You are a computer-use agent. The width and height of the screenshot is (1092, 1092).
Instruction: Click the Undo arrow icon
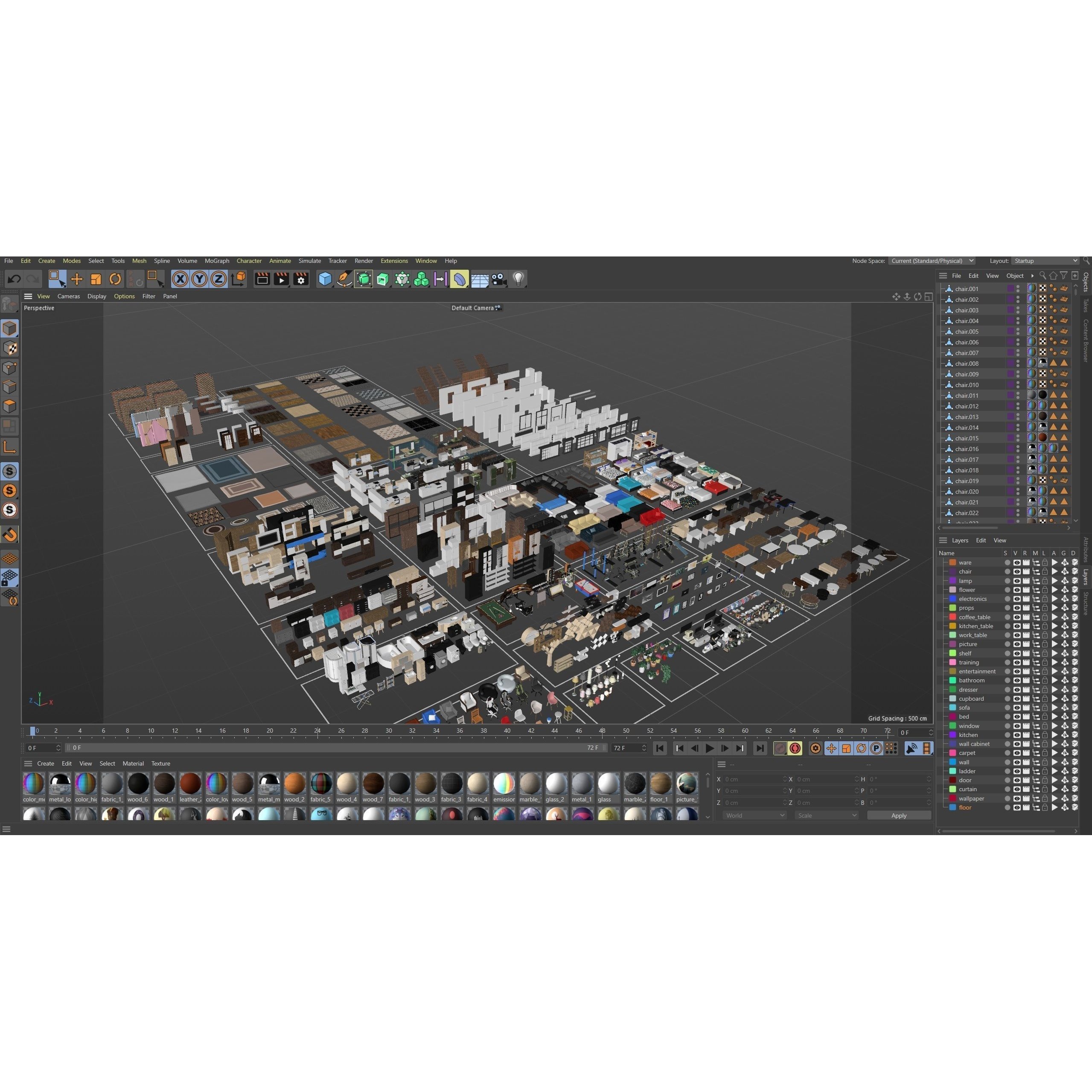tap(14, 279)
